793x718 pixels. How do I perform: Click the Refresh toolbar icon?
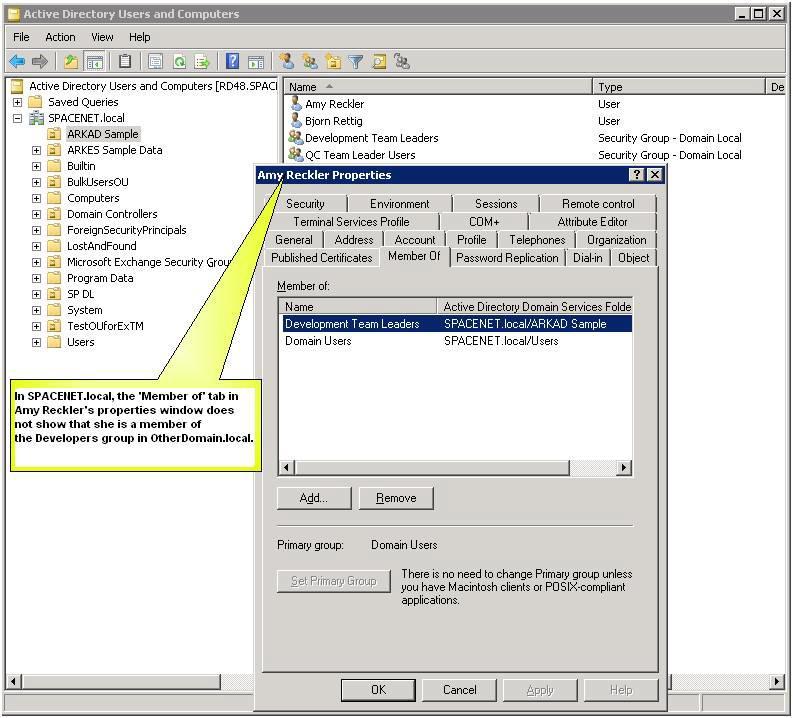click(180, 62)
